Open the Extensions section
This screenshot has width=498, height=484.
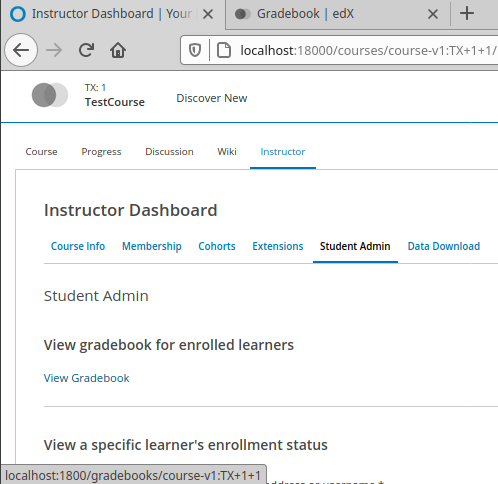point(278,246)
